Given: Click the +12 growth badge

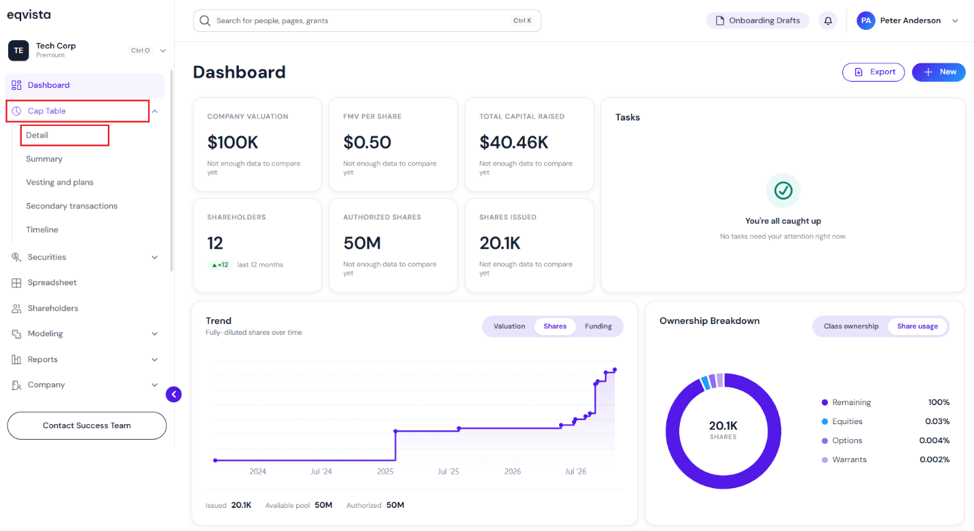Looking at the screenshot, I should [x=220, y=265].
